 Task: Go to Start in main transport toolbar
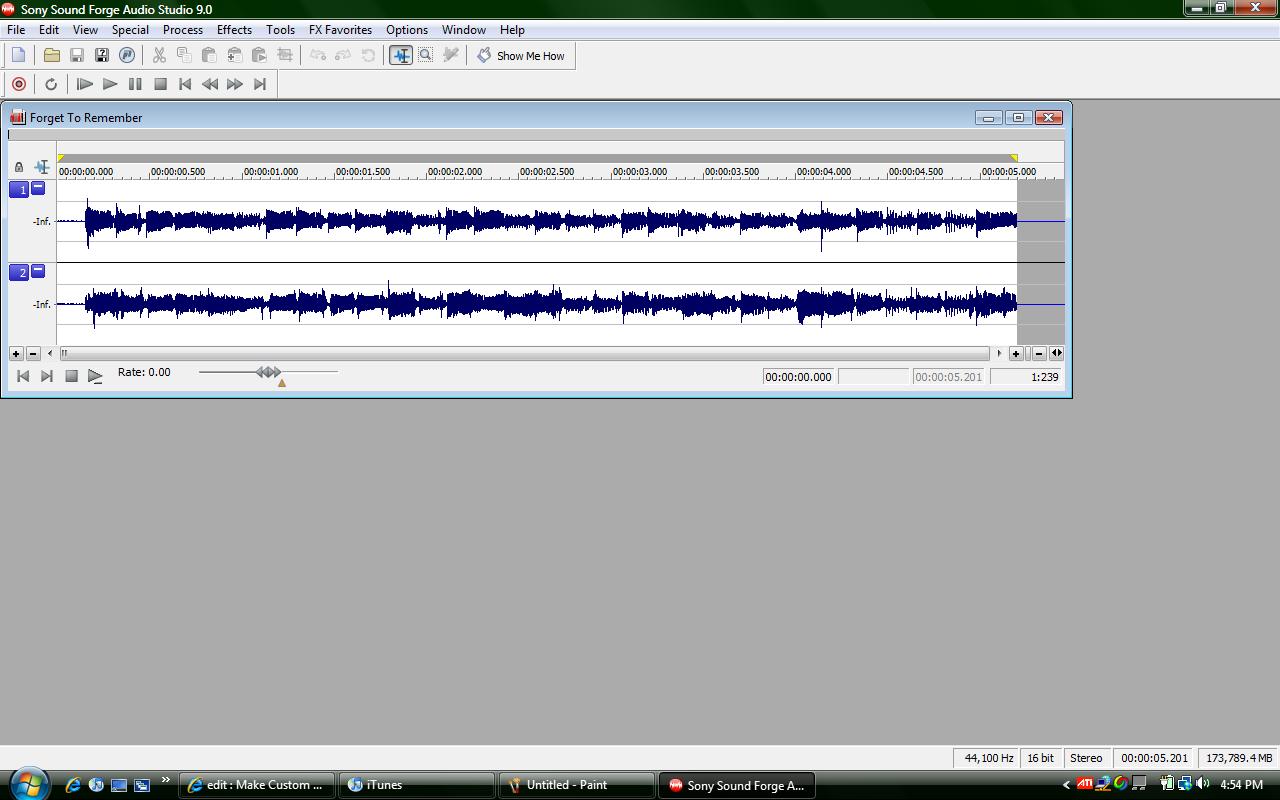185,84
